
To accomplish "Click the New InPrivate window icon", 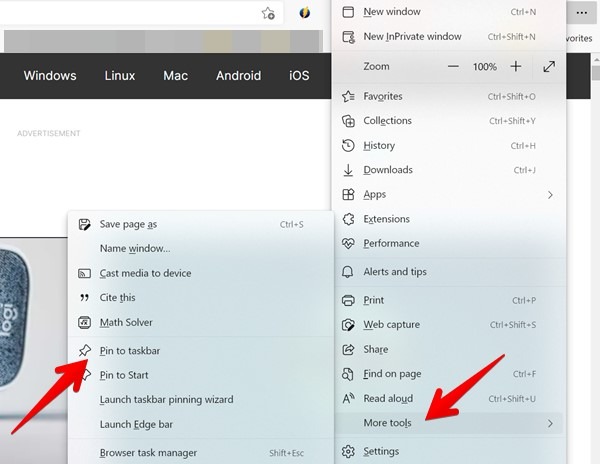I will [348, 37].
